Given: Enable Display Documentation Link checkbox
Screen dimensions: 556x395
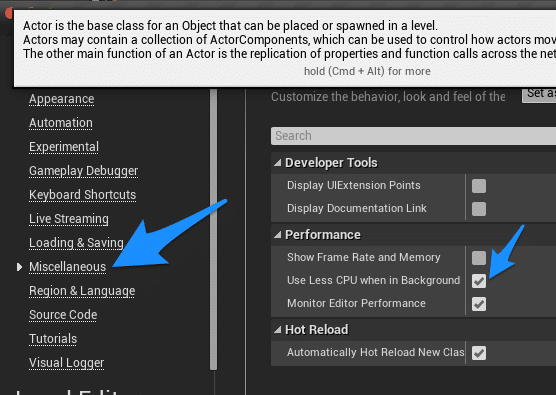Looking at the screenshot, I should 479,209.
